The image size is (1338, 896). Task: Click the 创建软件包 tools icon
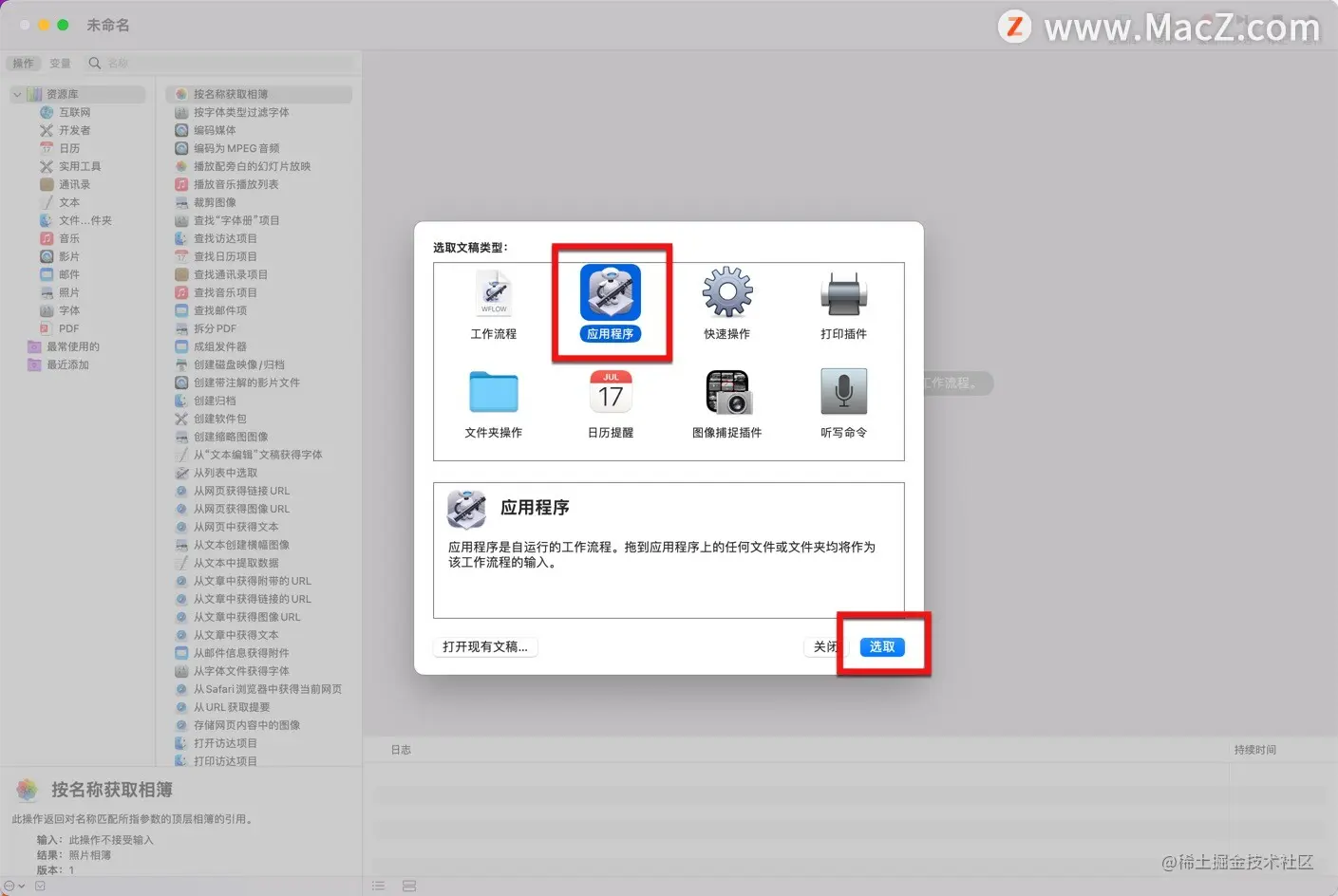click(181, 419)
